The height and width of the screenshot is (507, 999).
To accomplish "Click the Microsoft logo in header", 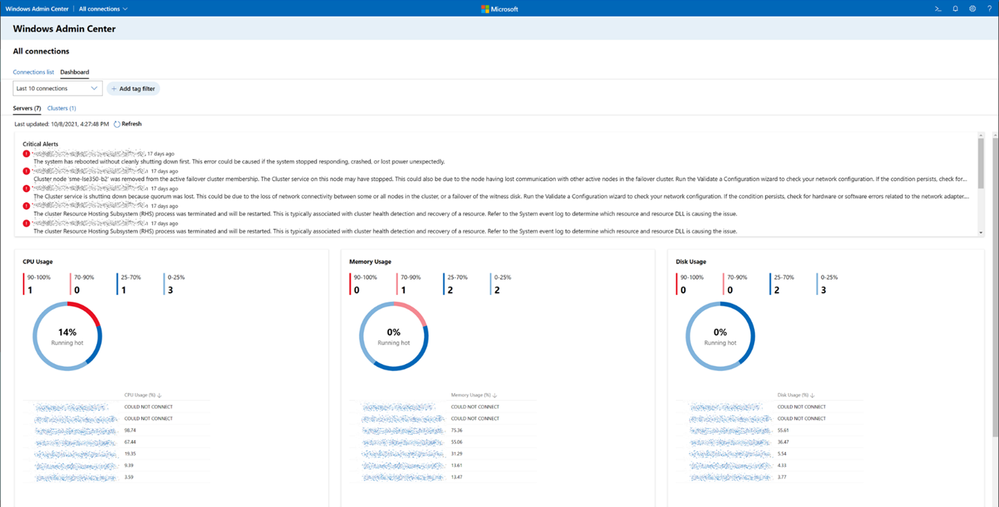I will click(500, 9).
